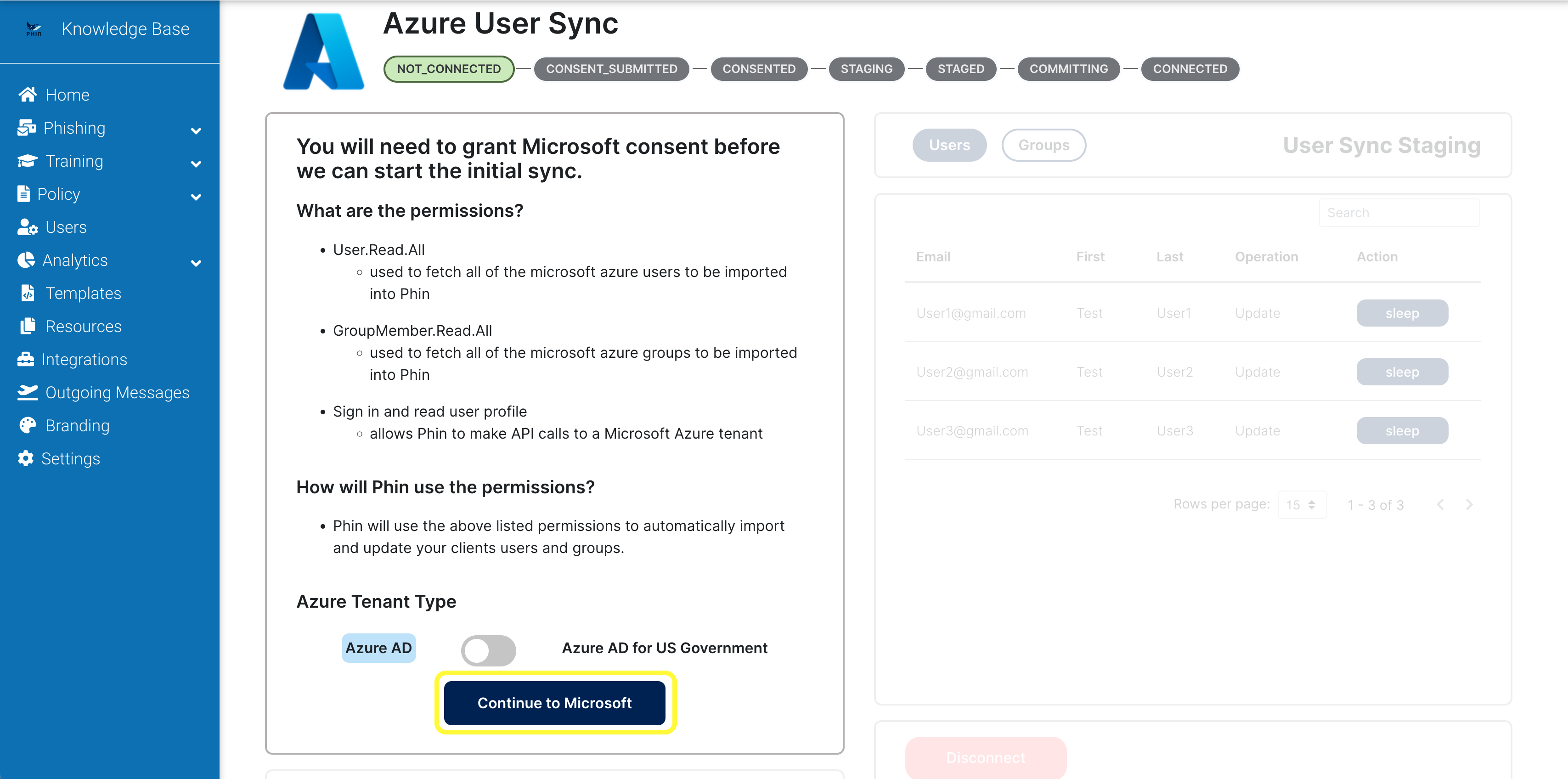This screenshot has height=779, width=1568.
Task: Click the User1@gmail.com email cell
Action: 971,313
